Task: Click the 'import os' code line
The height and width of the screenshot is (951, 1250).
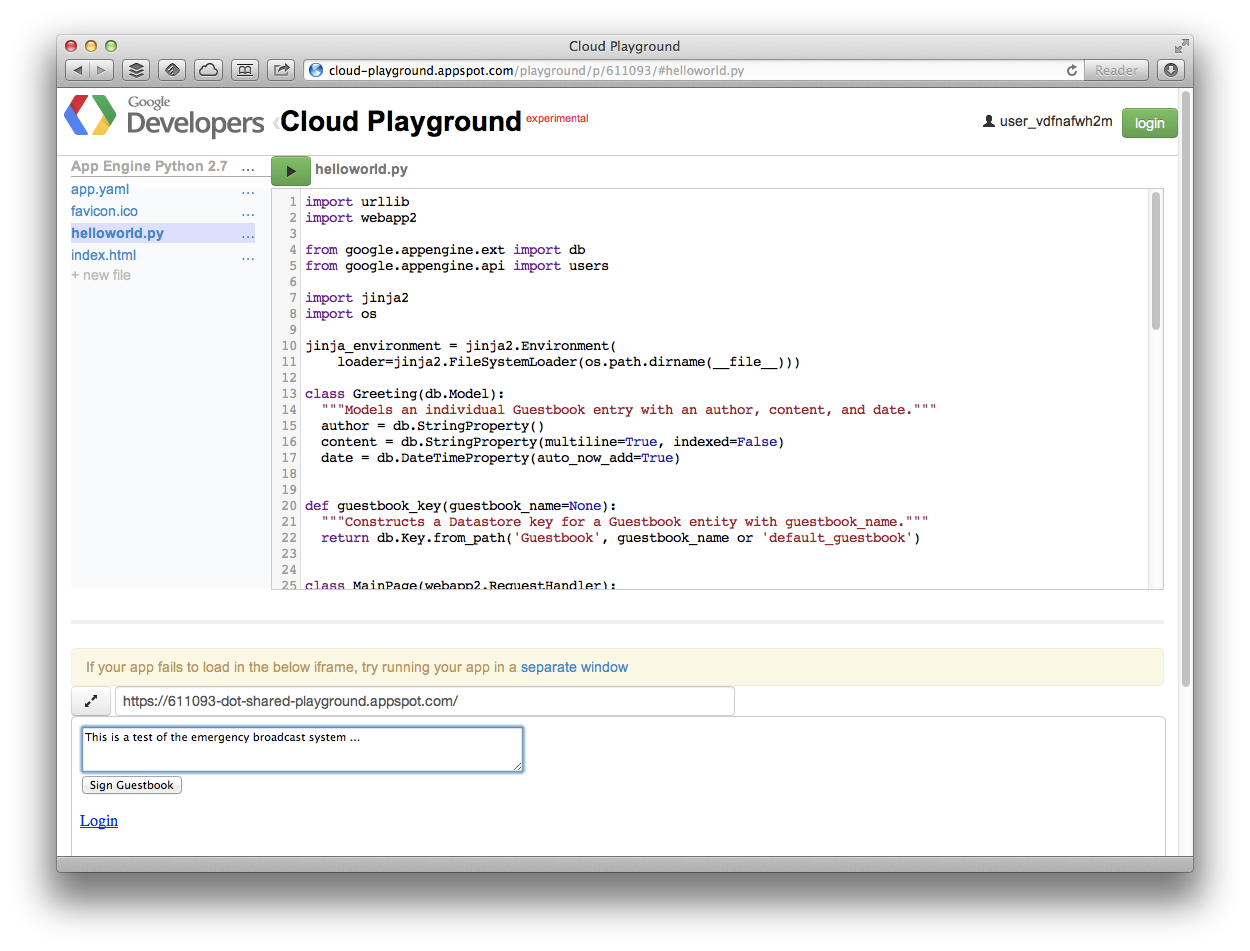Action: point(341,314)
